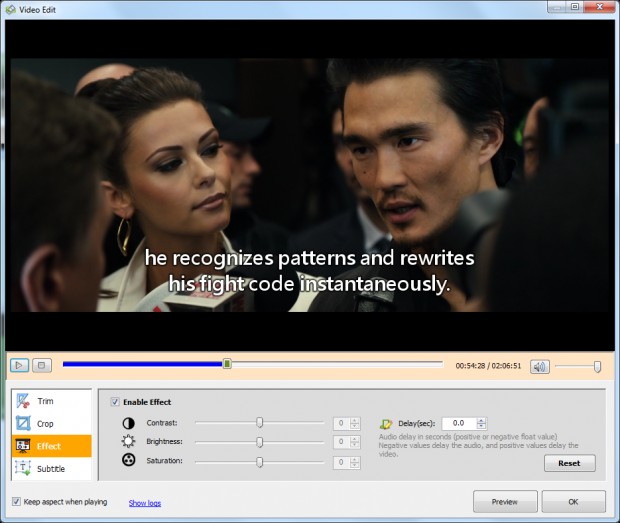This screenshot has width=620, height=523.
Task: Mute audio with the speaker icon
Action: [539, 366]
